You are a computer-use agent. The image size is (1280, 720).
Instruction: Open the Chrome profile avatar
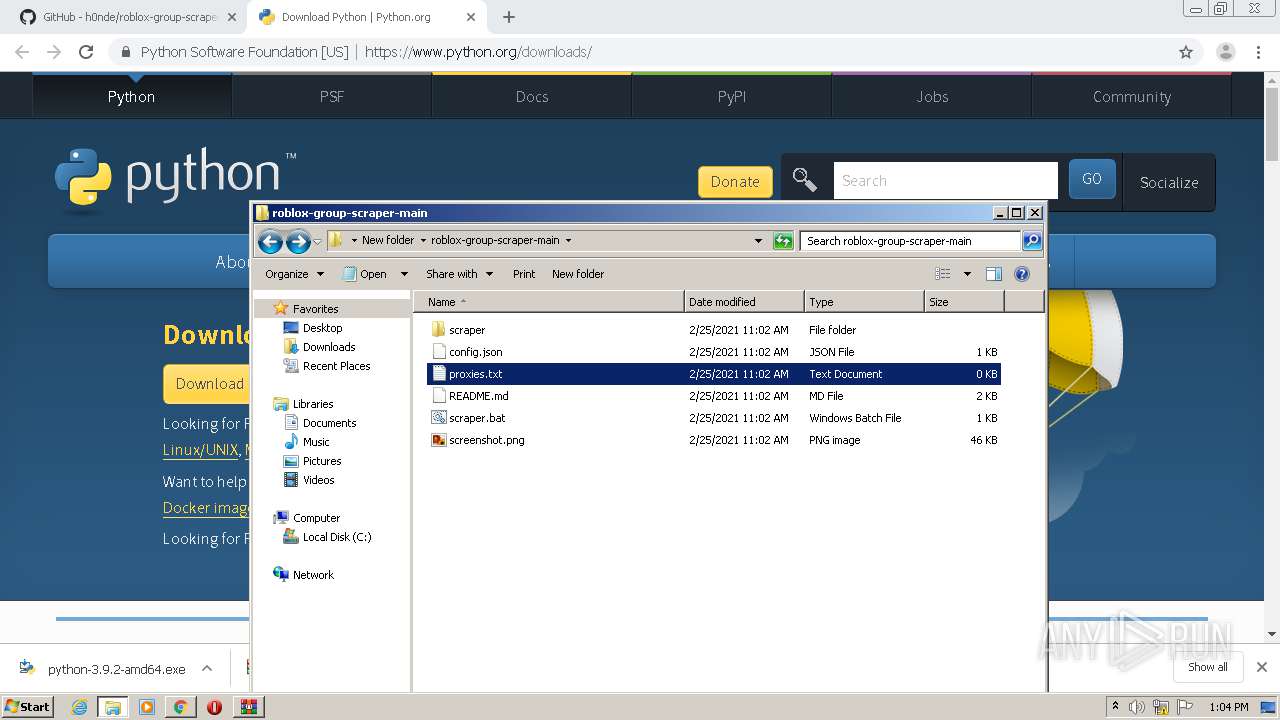click(x=1225, y=52)
